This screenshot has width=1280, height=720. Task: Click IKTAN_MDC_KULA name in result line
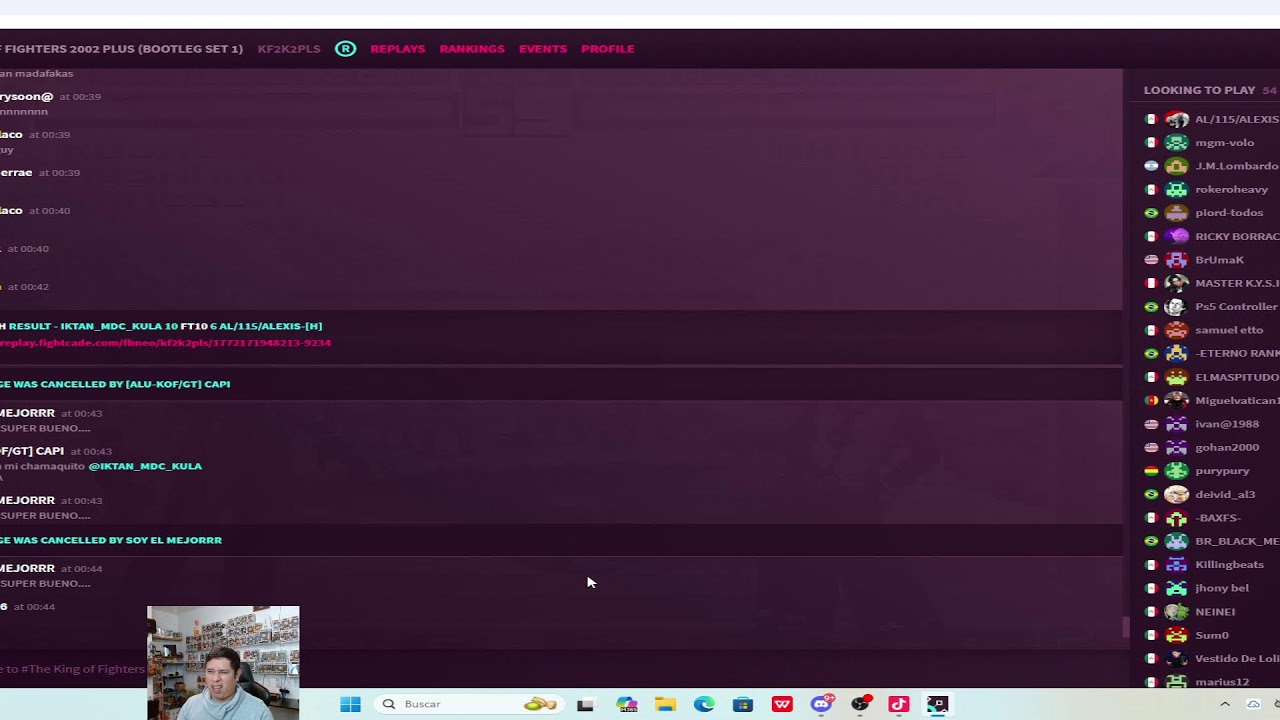click(113, 326)
